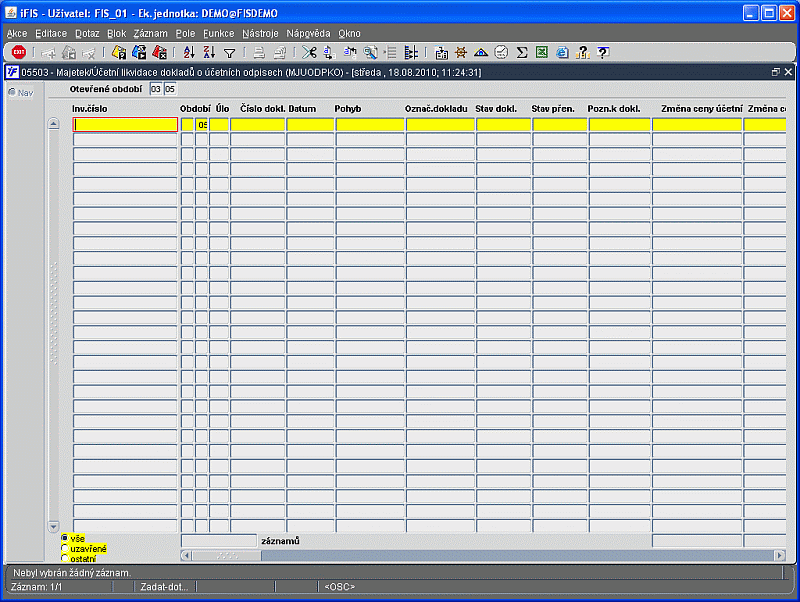
Task: Open the Akce menu
Action: pos(17,34)
